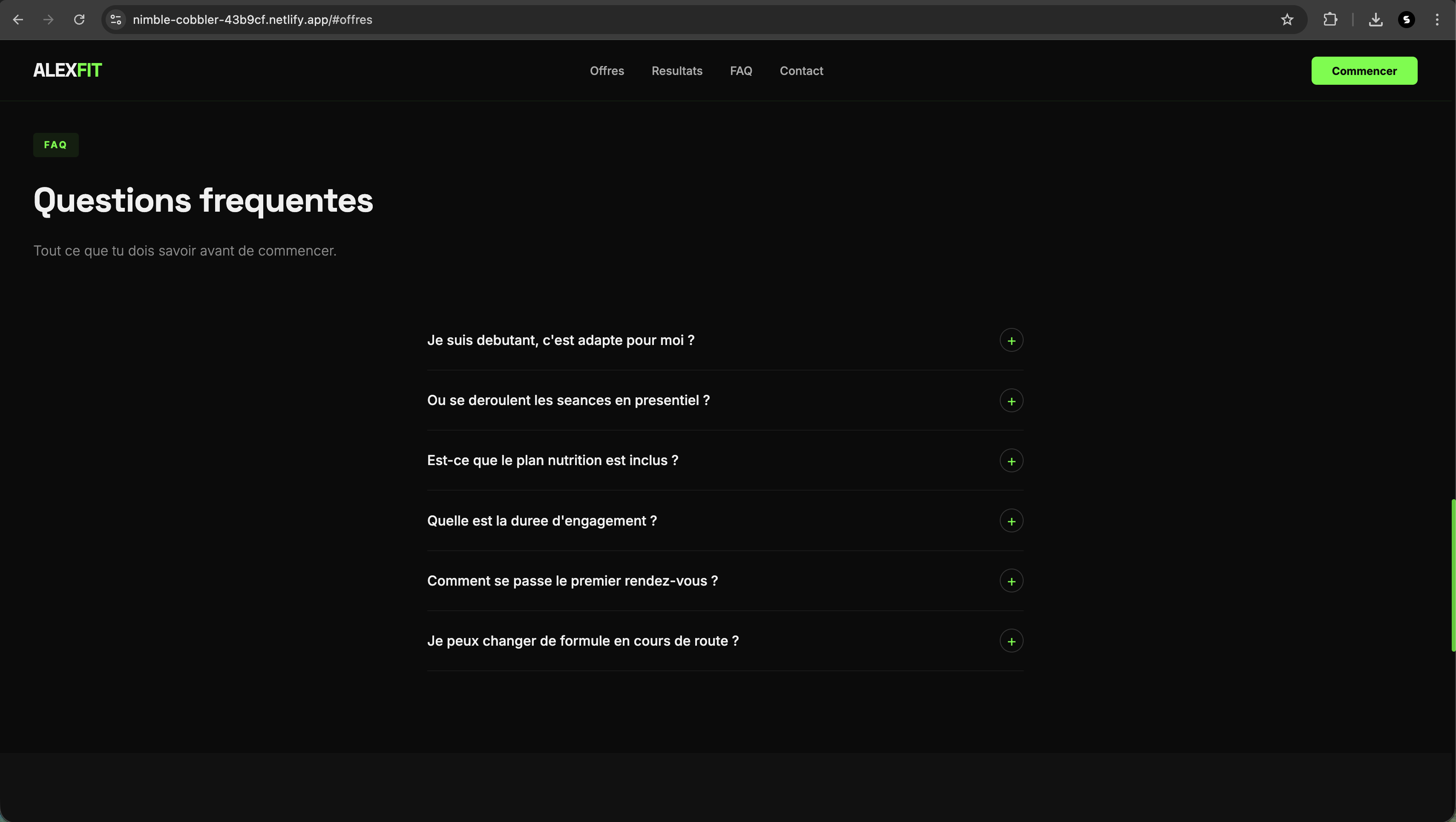1456x822 pixels.
Task: Expand plus icon for plan nutrition question
Action: (x=1011, y=461)
